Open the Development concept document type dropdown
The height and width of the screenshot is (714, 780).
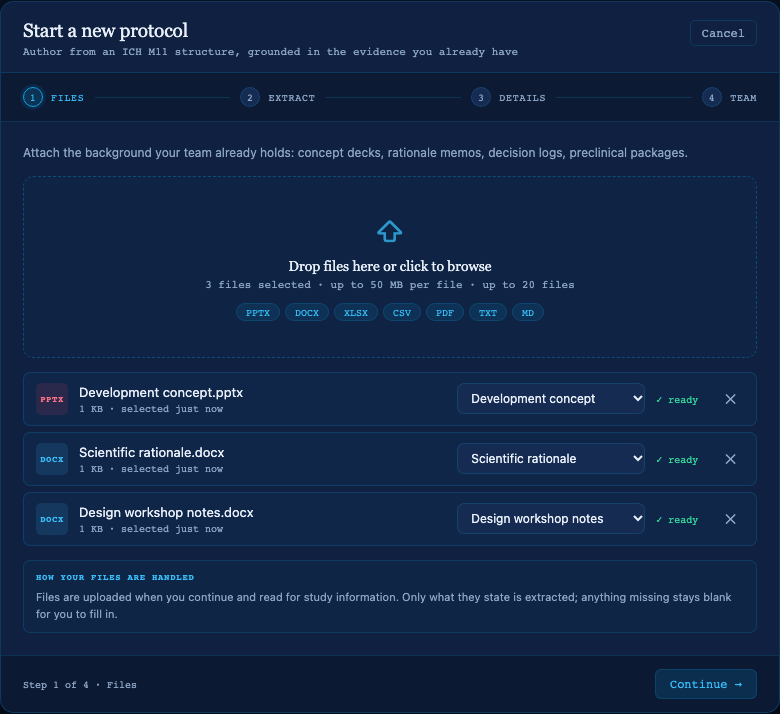coord(551,399)
